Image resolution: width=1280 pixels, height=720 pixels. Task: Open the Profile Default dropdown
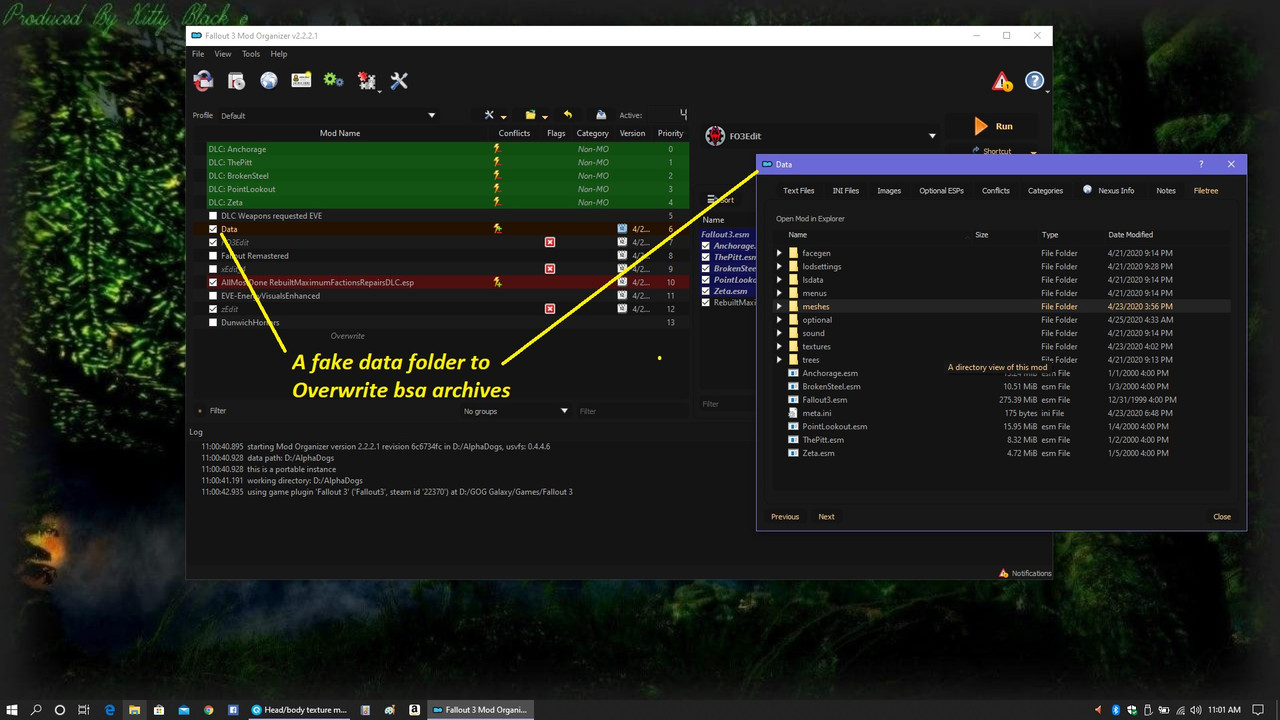click(x=327, y=115)
